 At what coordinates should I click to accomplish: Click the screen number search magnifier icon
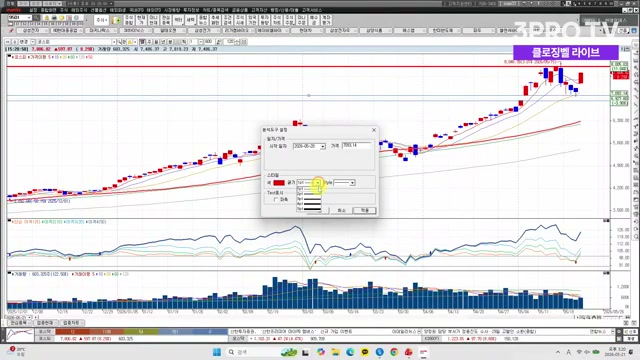click(x=36, y=18)
